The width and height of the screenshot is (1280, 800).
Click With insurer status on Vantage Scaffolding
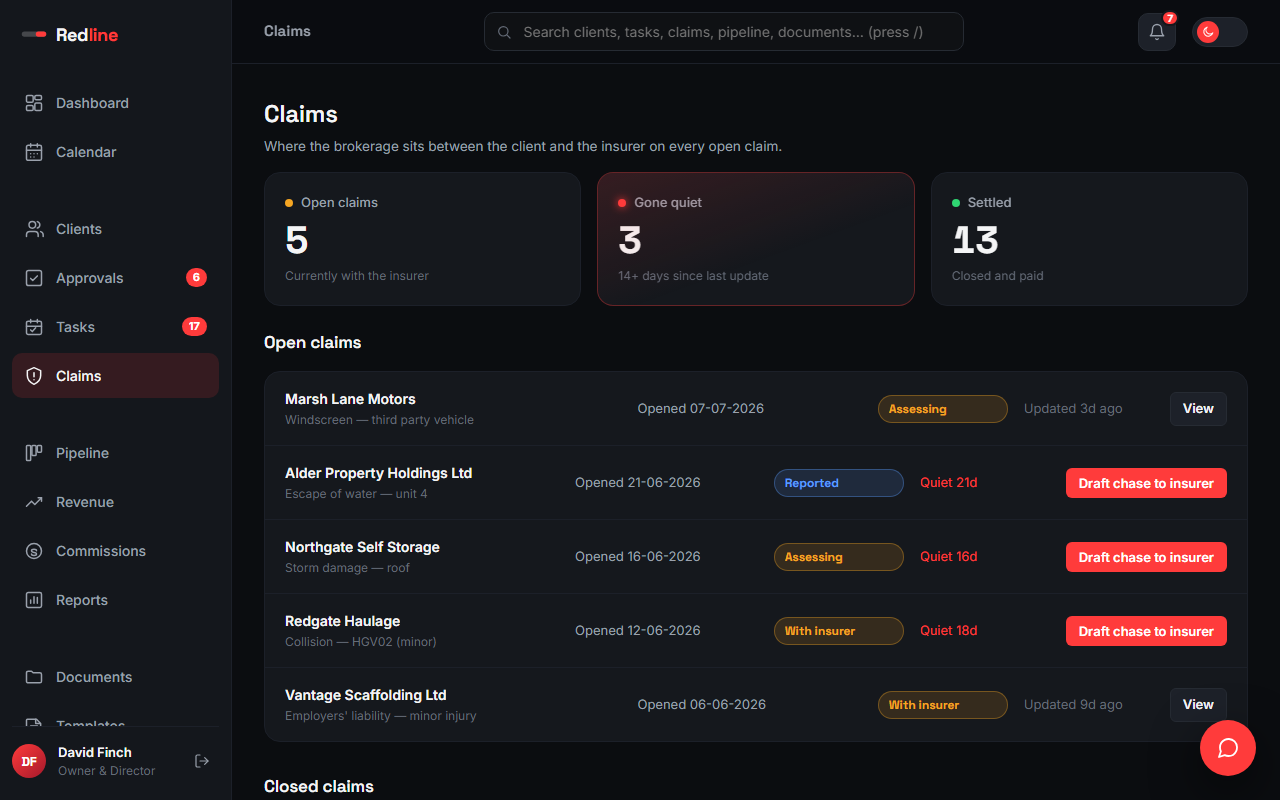point(943,705)
